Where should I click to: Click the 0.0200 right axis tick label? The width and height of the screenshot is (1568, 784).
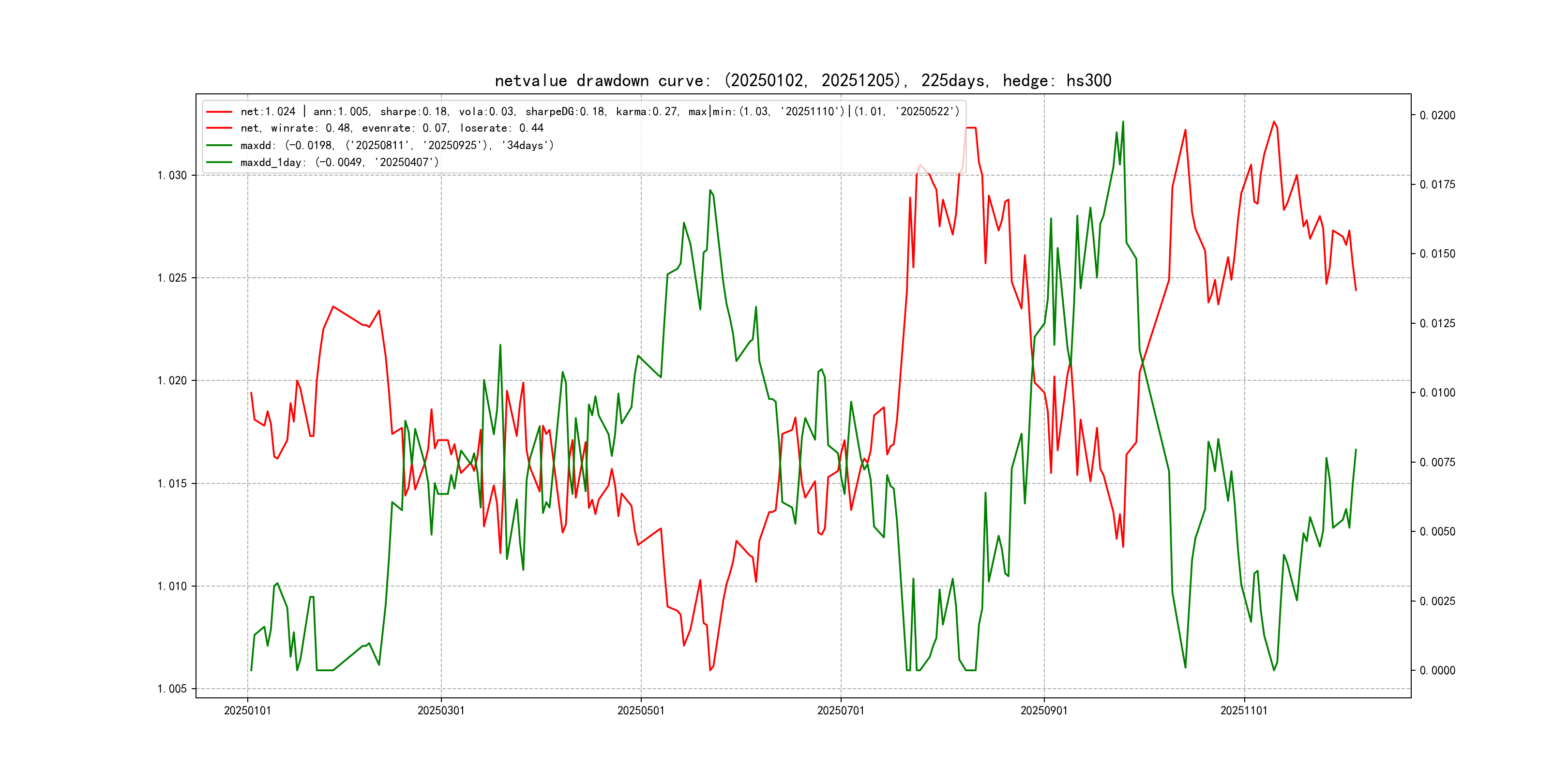coord(1437,116)
